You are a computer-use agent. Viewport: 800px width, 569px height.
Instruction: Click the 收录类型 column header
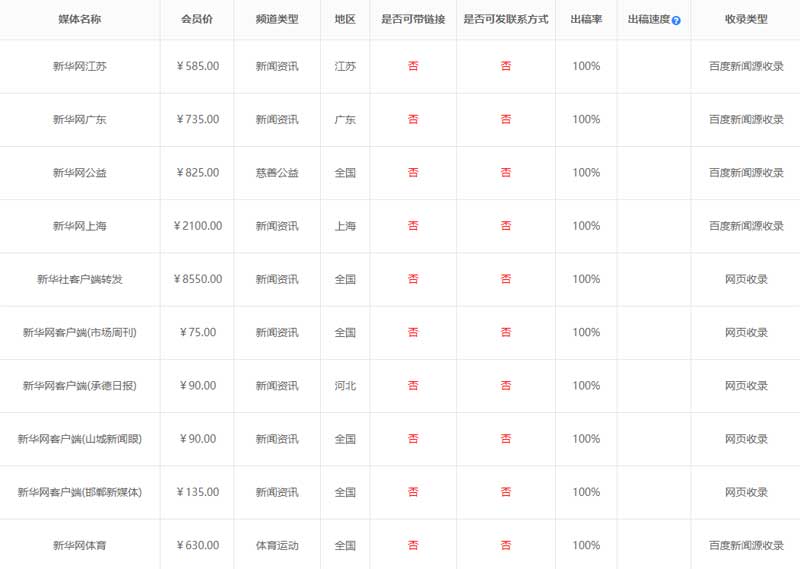(x=746, y=19)
